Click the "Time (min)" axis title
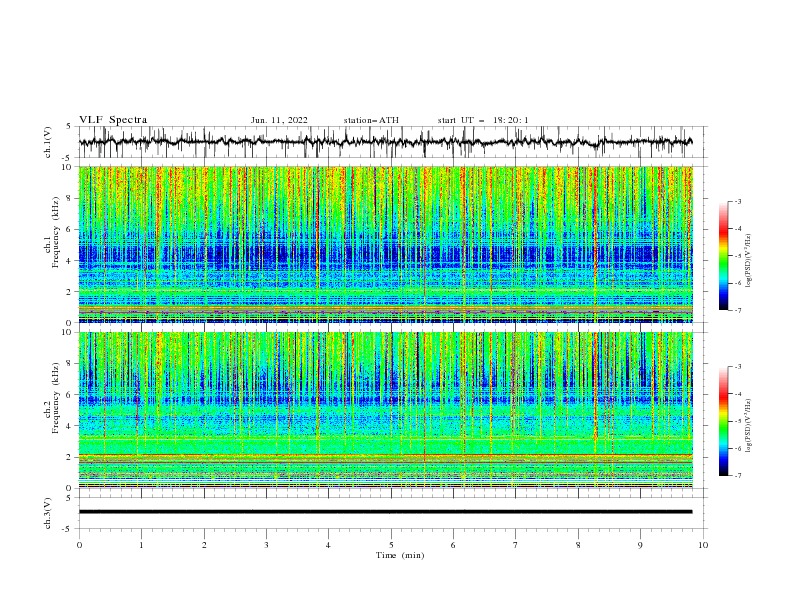792x612 pixels. [400, 555]
